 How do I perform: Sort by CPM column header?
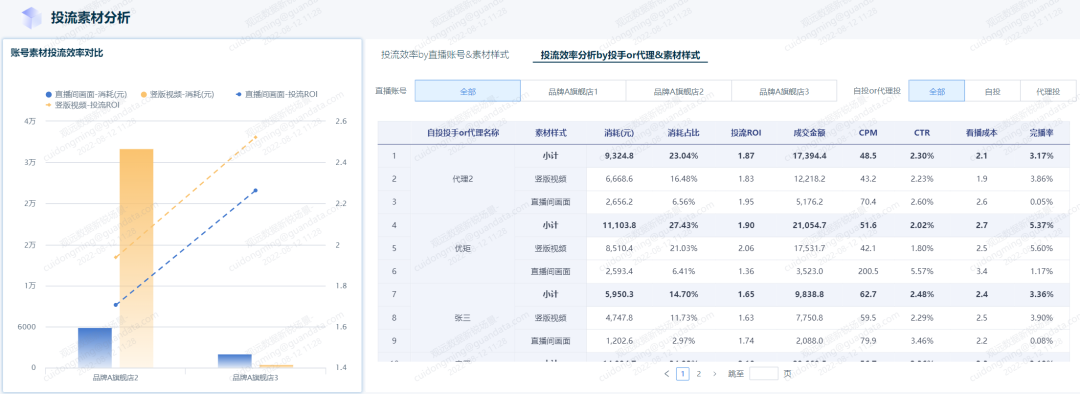[x=868, y=132]
